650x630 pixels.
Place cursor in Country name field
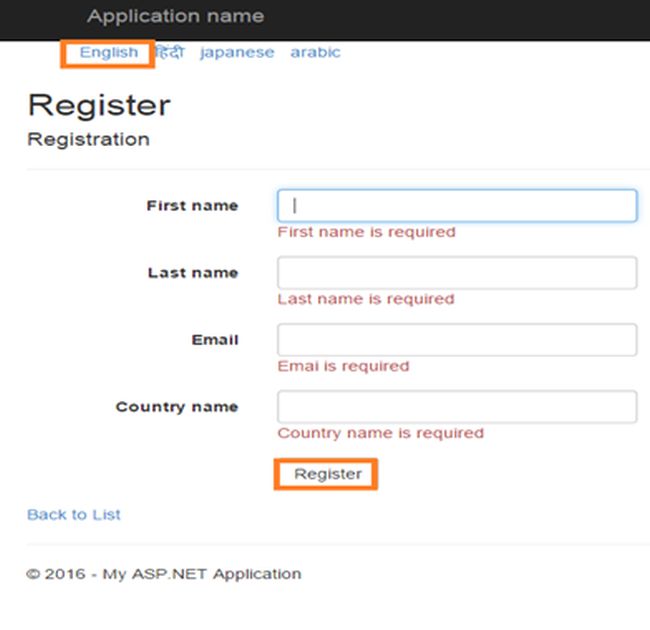pos(456,406)
